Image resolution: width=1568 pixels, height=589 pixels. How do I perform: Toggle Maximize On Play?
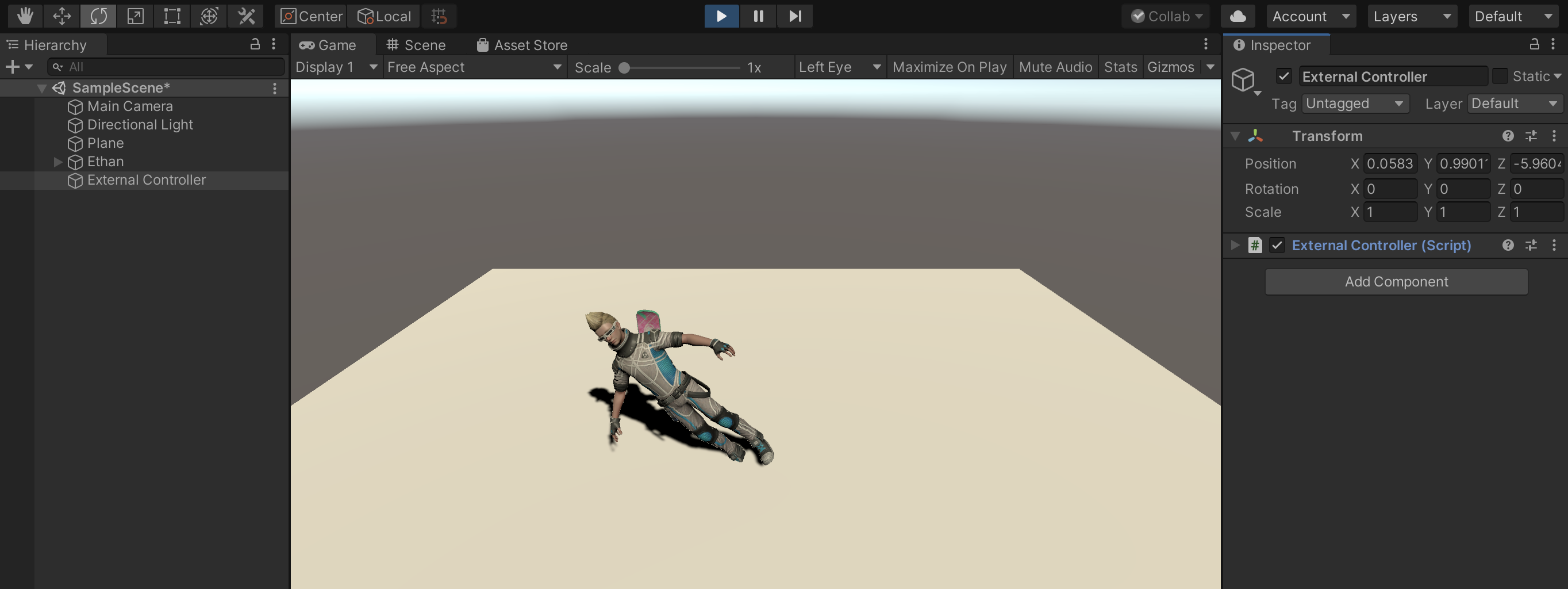tap(949, 67)
